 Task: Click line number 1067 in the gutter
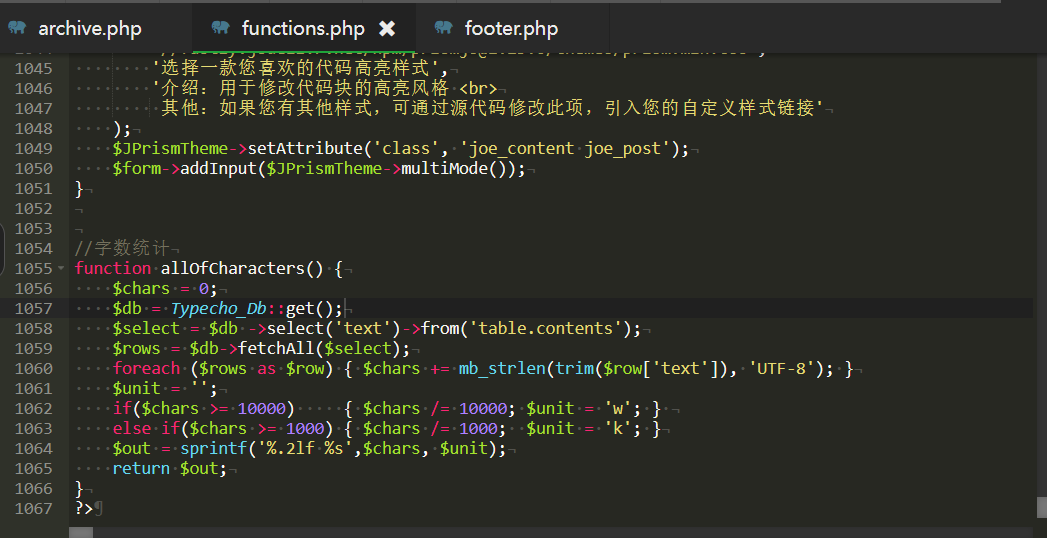tap(34, 508)
